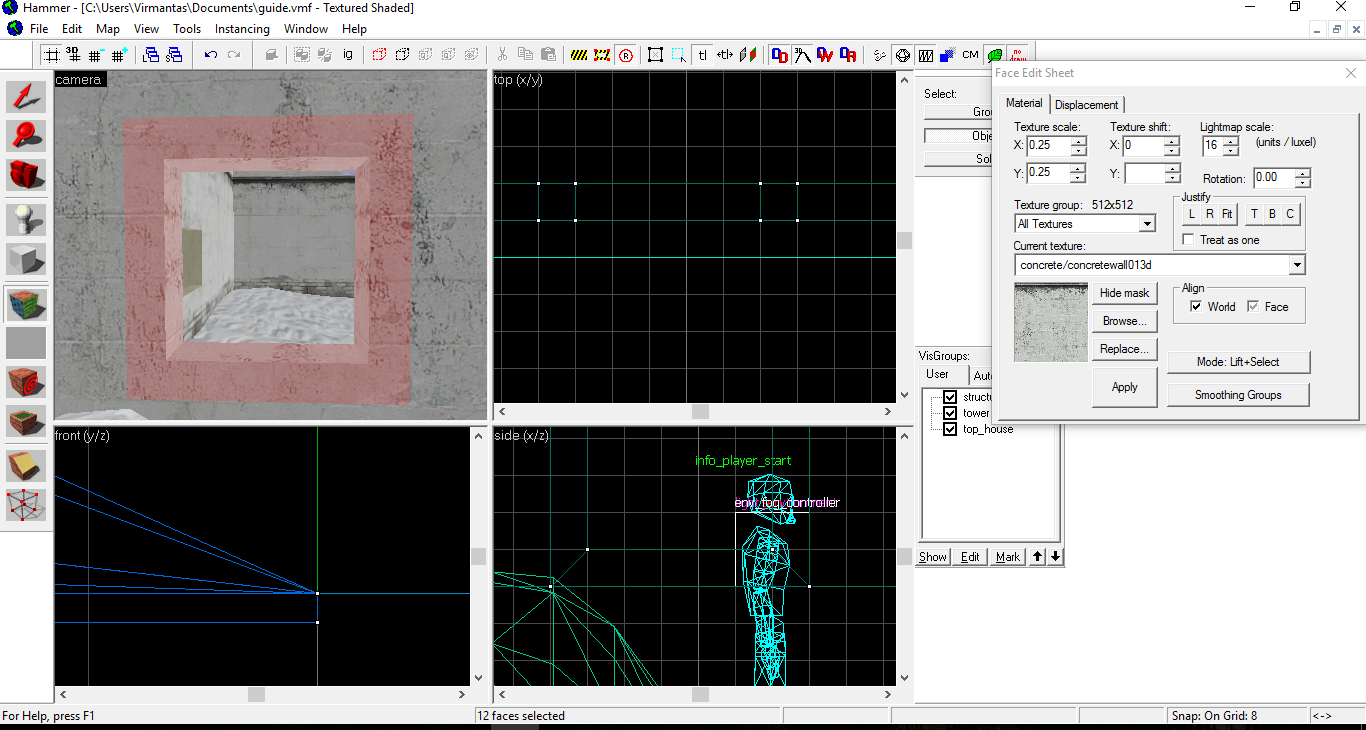Click the Undo toolbar icon

tap(210, 55)
